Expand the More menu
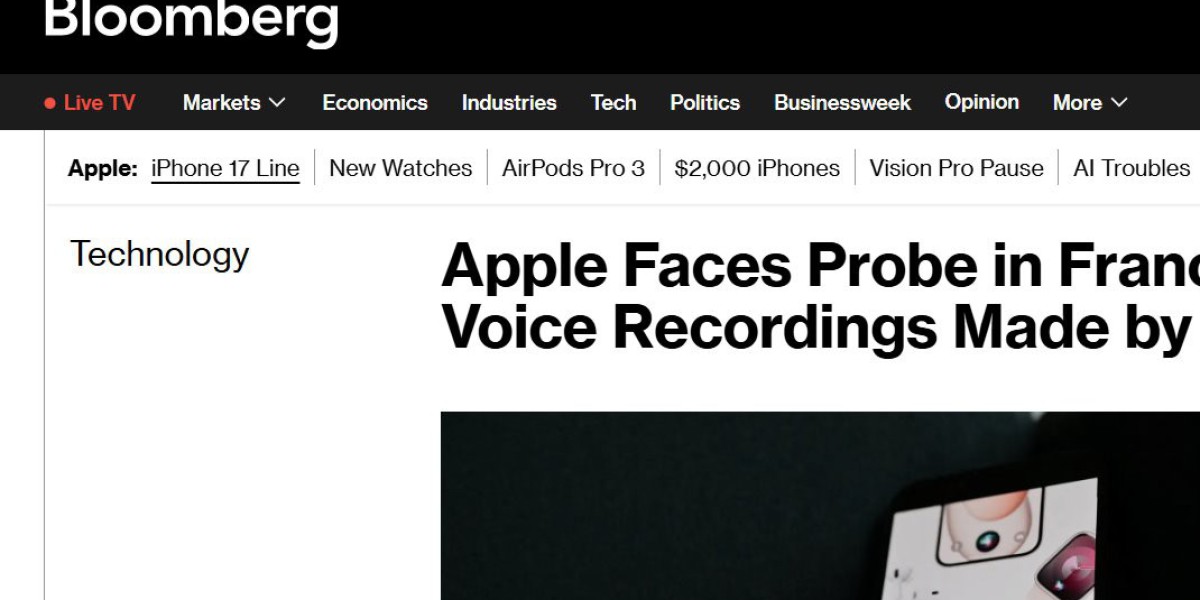This screenshot has width=1200, height=600. pos(1078,103)
